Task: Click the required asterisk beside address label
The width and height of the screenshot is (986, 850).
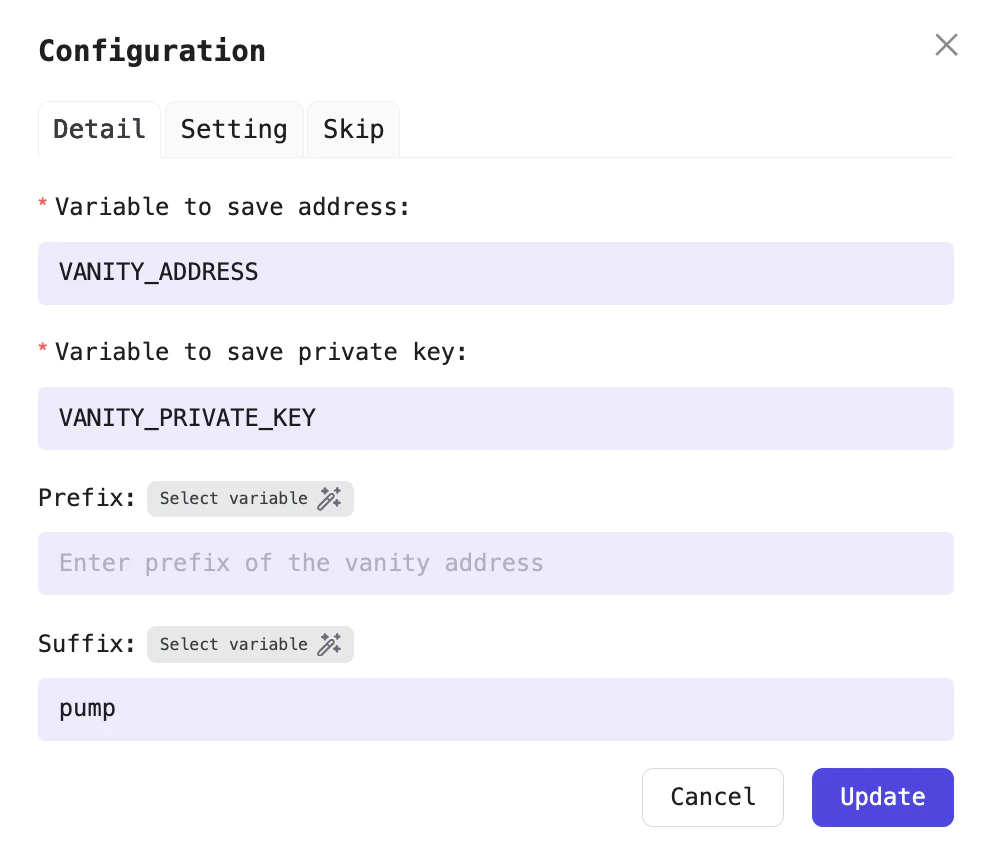Action: point(42,205)
